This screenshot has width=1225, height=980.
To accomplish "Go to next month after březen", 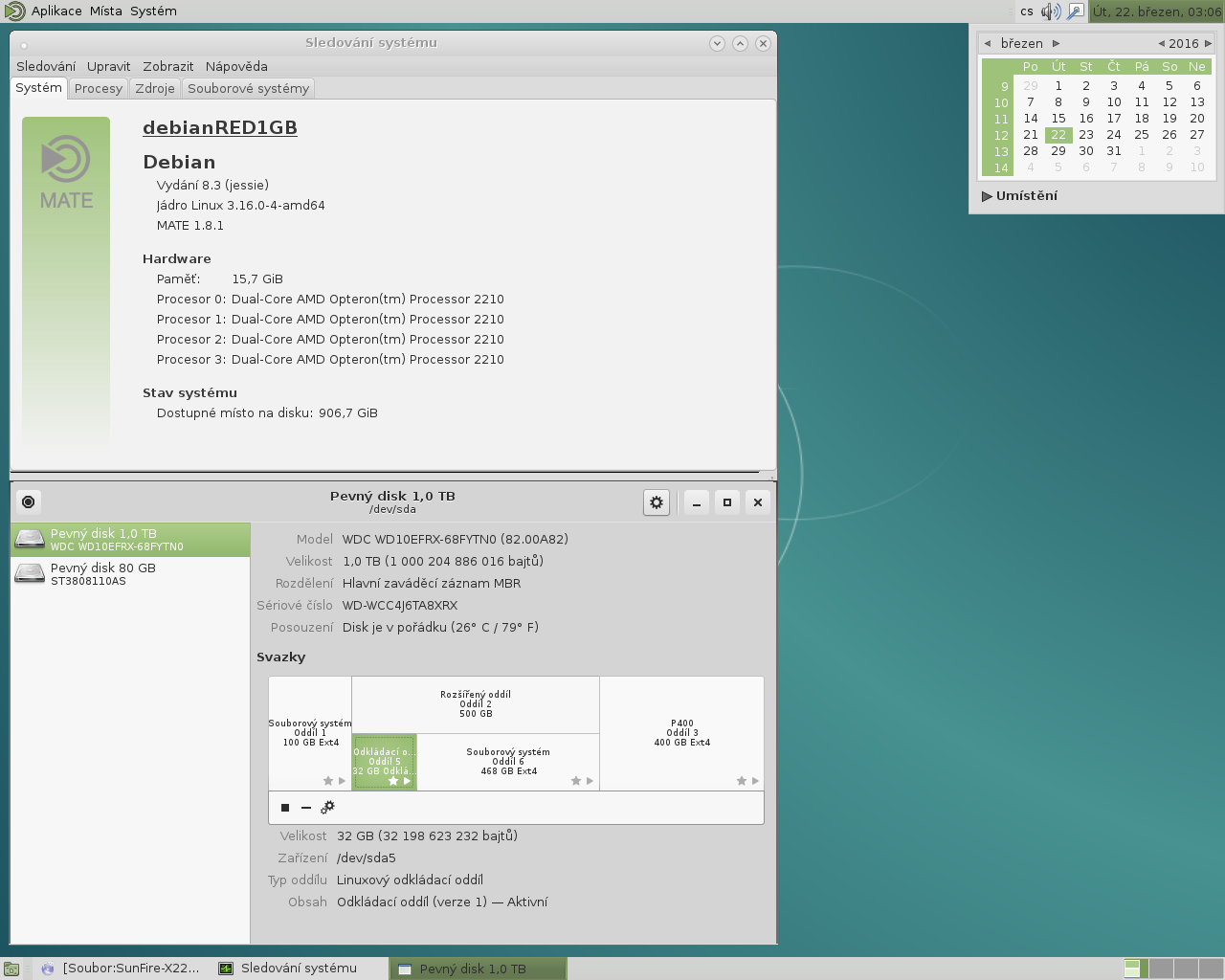I will [x=1057, y=43].
